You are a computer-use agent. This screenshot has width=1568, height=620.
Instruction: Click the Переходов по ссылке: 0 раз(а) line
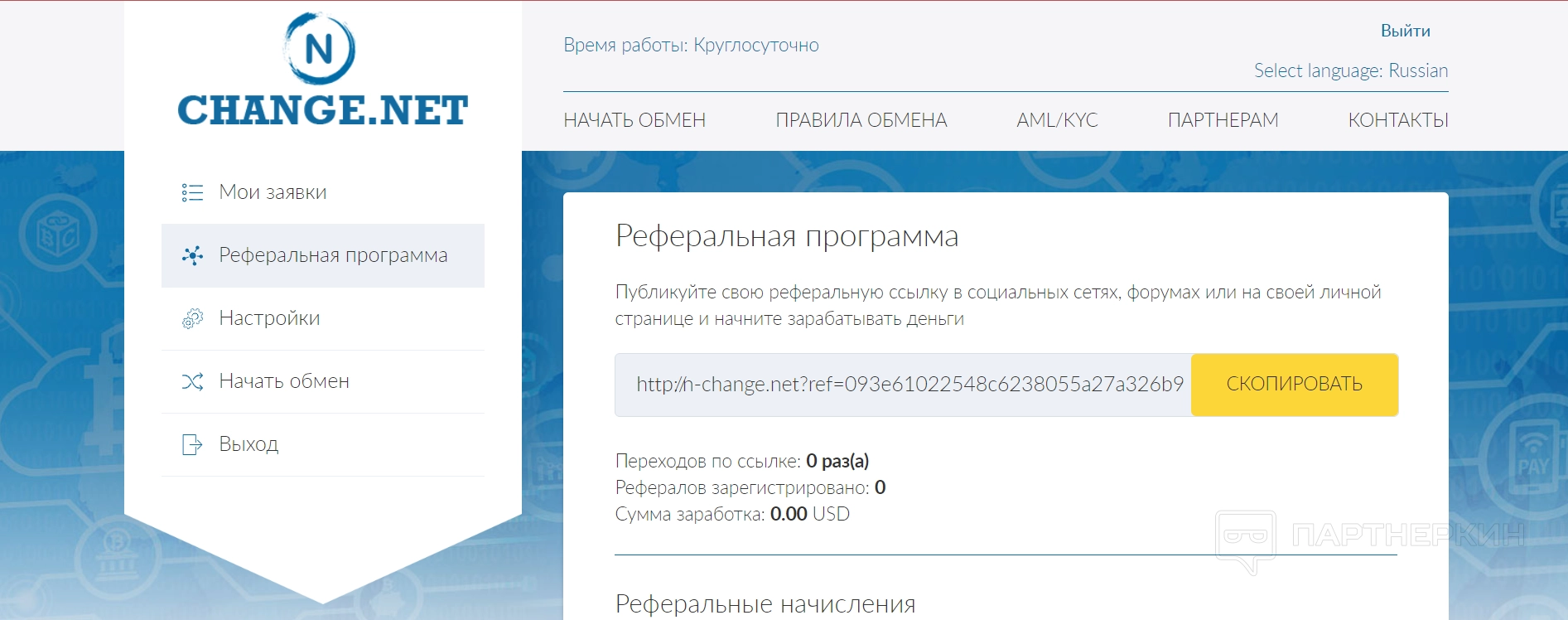point(742,461)
